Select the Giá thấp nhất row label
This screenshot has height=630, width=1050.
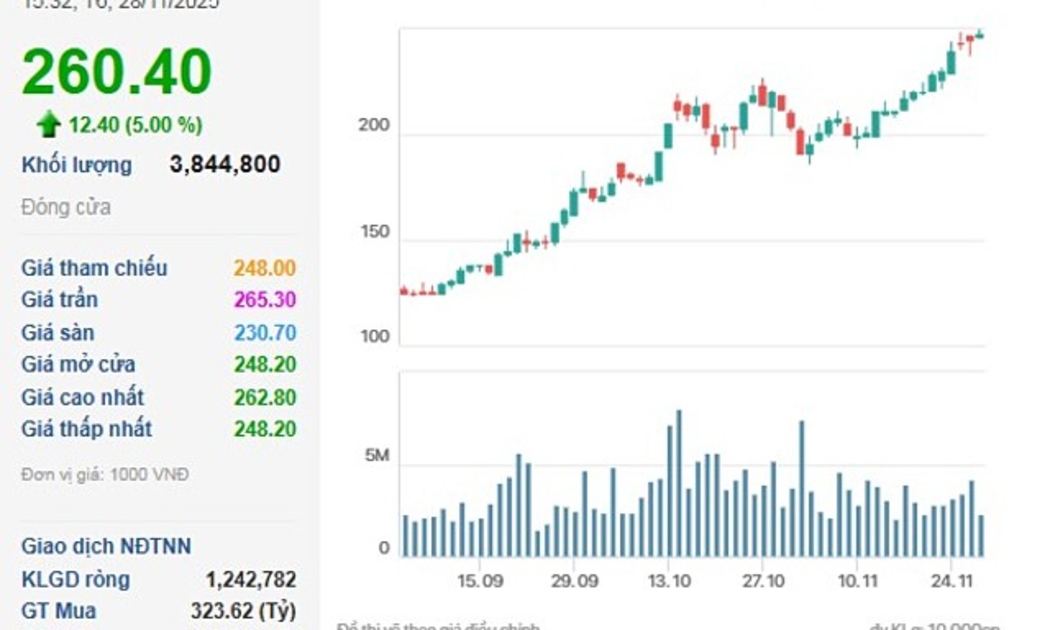tap(87, 429)
